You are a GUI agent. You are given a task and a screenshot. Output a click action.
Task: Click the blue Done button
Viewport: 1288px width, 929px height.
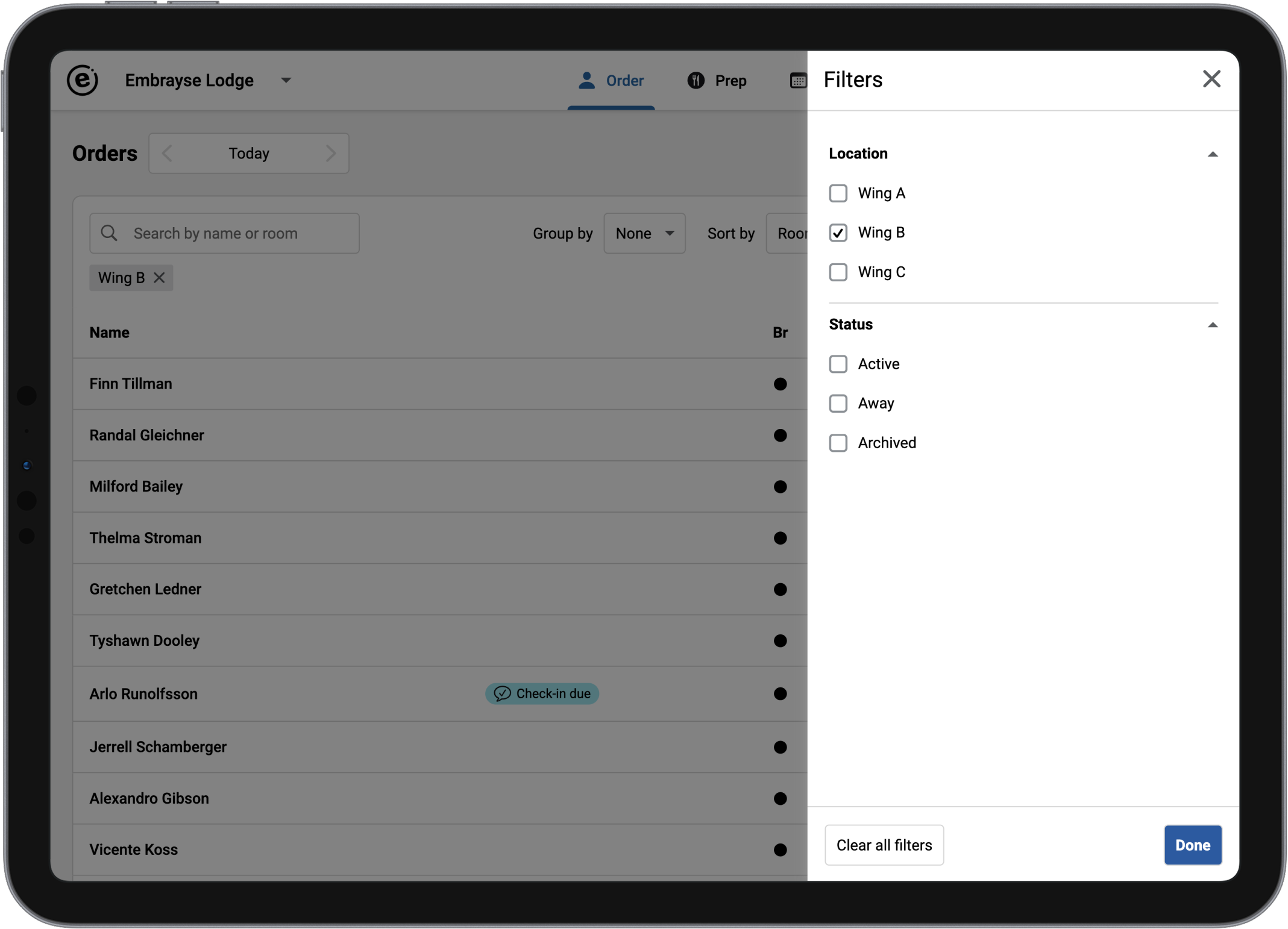[x=1192, y=845]
